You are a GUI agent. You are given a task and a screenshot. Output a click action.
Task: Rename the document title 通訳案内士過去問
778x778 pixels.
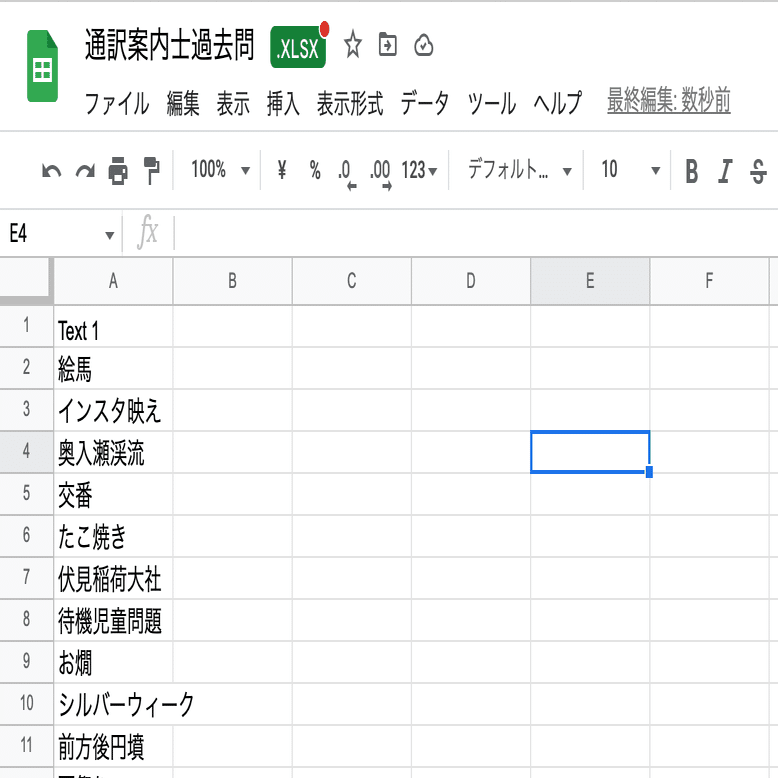tap(170, 46)
